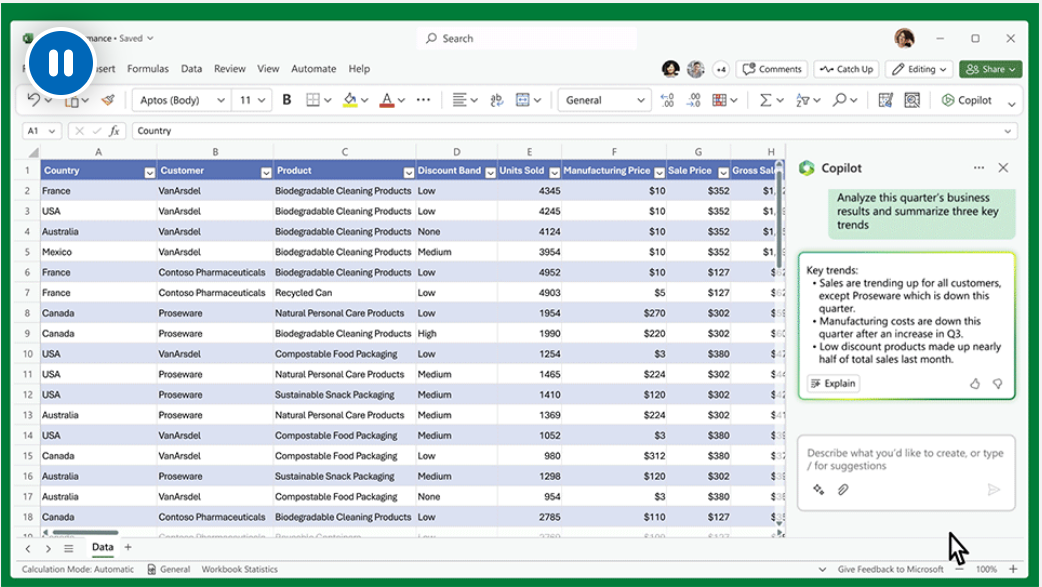Click the Sort and Filter icon

pyautogui.click(x=803, y=100)
